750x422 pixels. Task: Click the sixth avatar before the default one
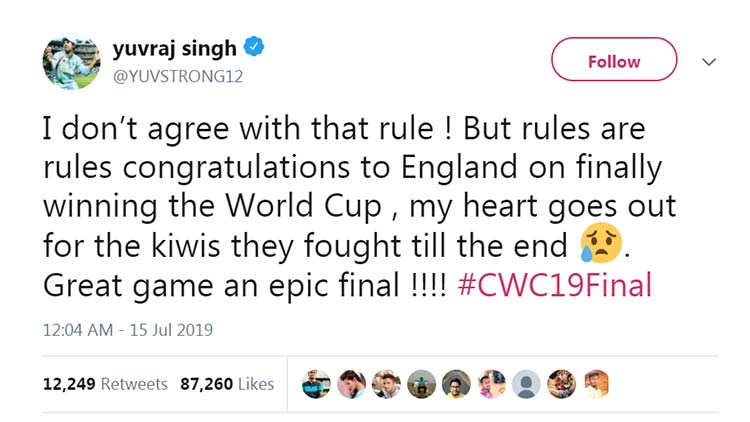[x=491, y=383]
